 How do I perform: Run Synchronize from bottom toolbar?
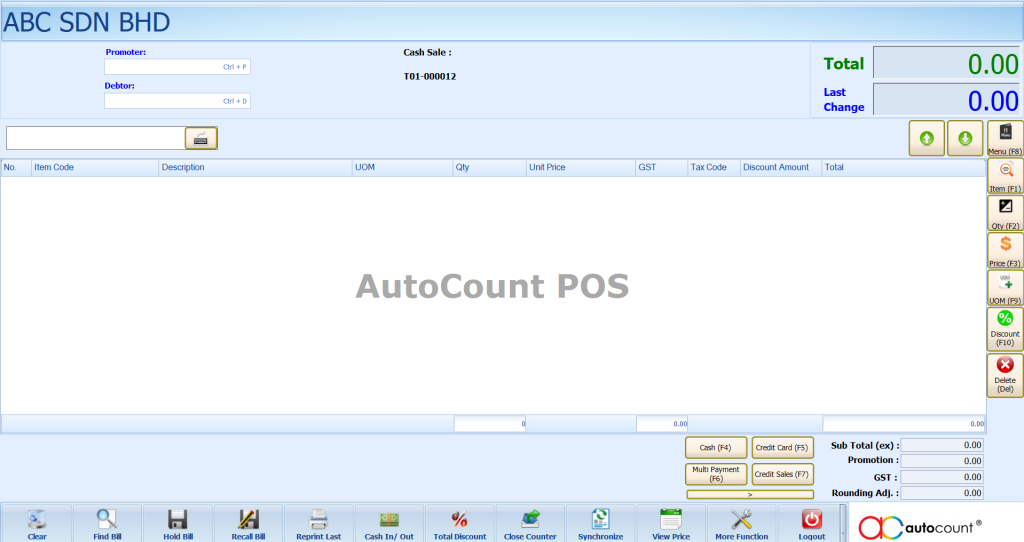tap(600, 522)
